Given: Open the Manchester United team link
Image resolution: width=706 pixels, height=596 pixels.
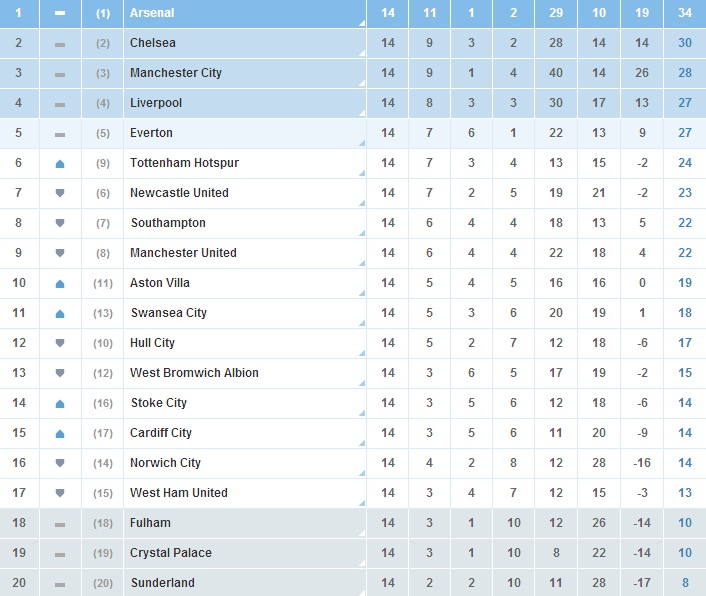Looking at the screenshot, I should coord(183,253).
